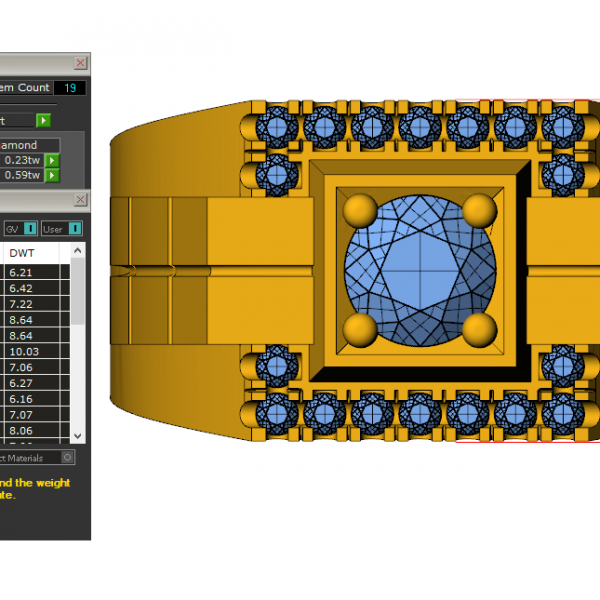
Task: Click the round button beside Materials
Action: (67, 457)
